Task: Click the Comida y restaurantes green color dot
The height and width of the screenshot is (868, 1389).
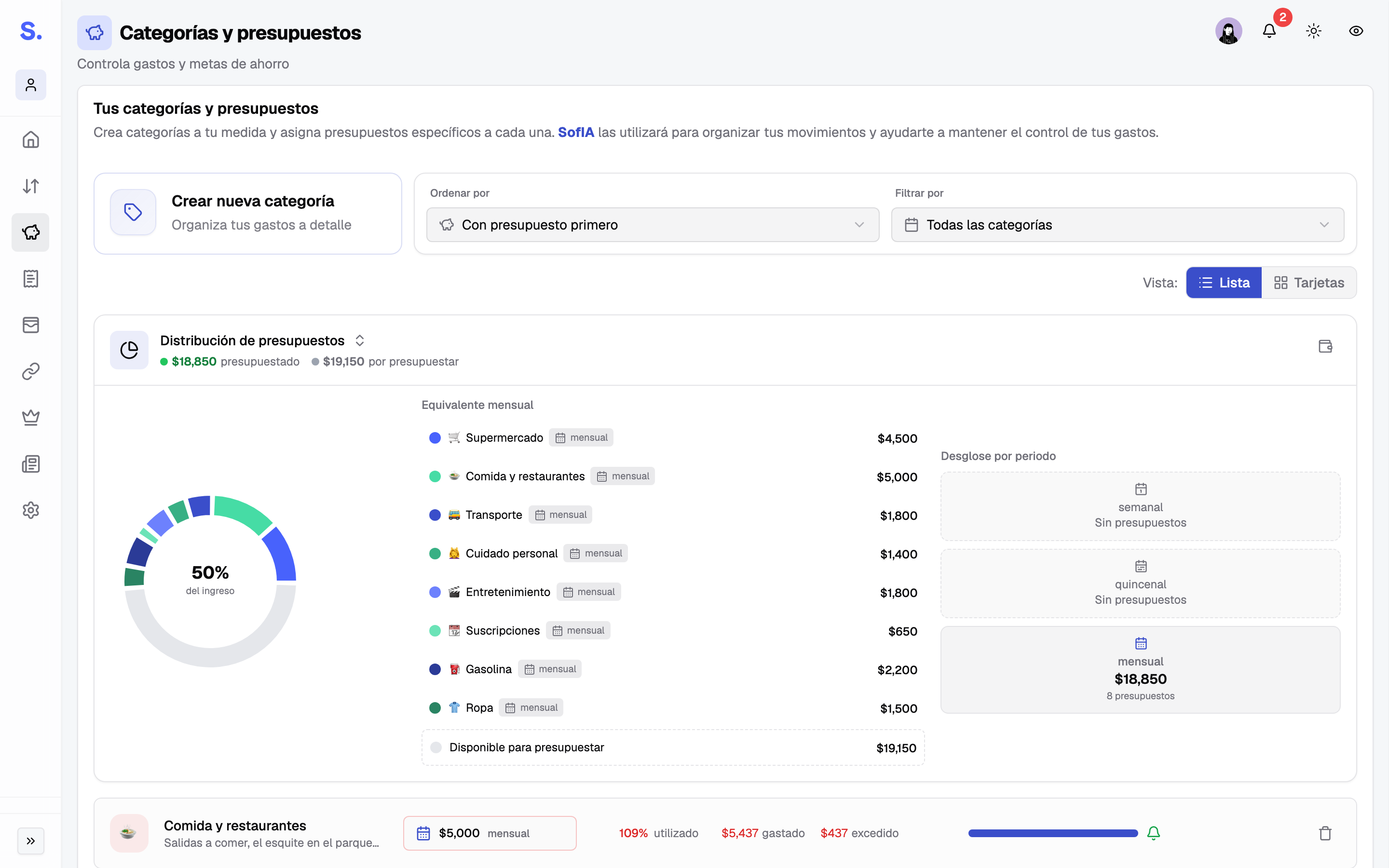Action: pyautogui.click(x=435, y=476)
